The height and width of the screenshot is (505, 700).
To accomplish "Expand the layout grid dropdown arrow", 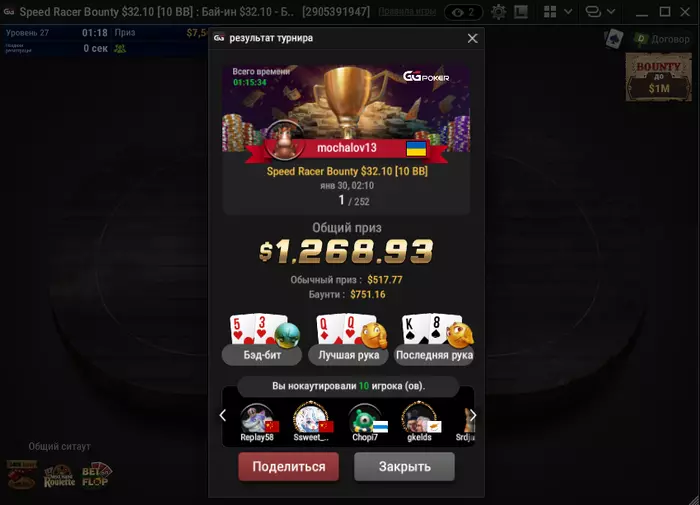I will [x=568, y=12].
